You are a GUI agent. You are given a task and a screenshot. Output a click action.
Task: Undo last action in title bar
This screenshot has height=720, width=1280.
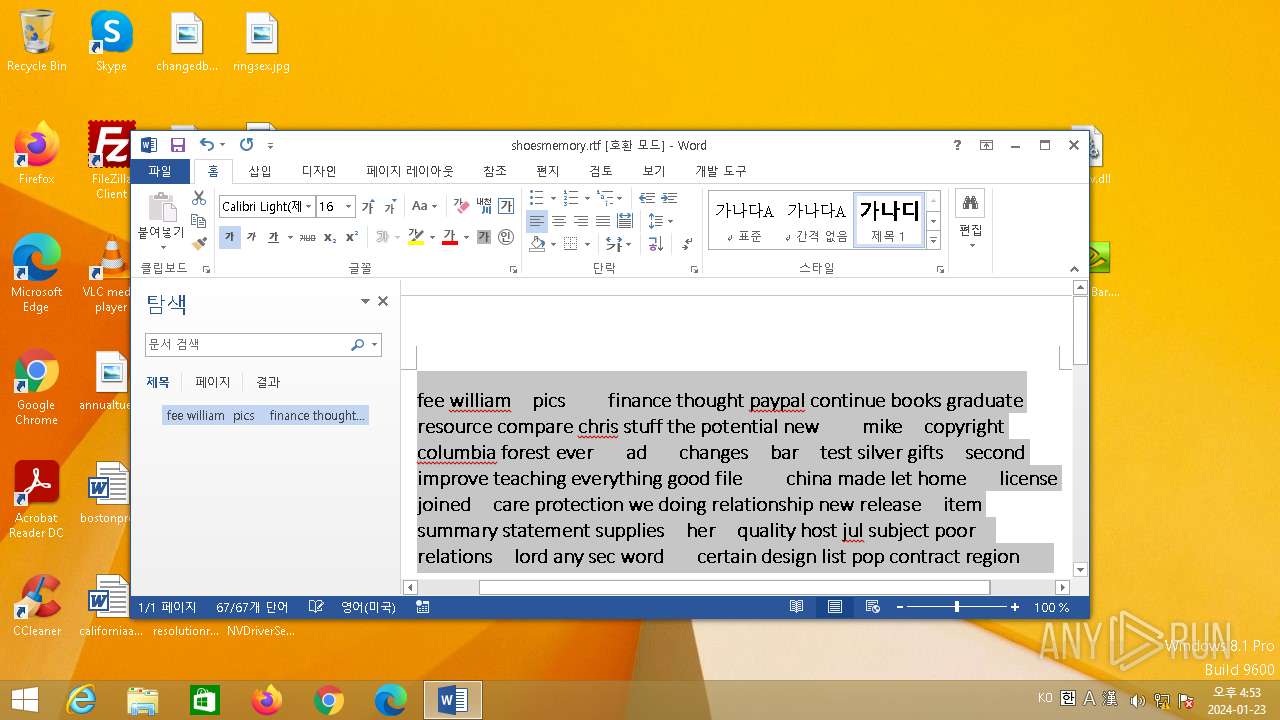[206, 145]
